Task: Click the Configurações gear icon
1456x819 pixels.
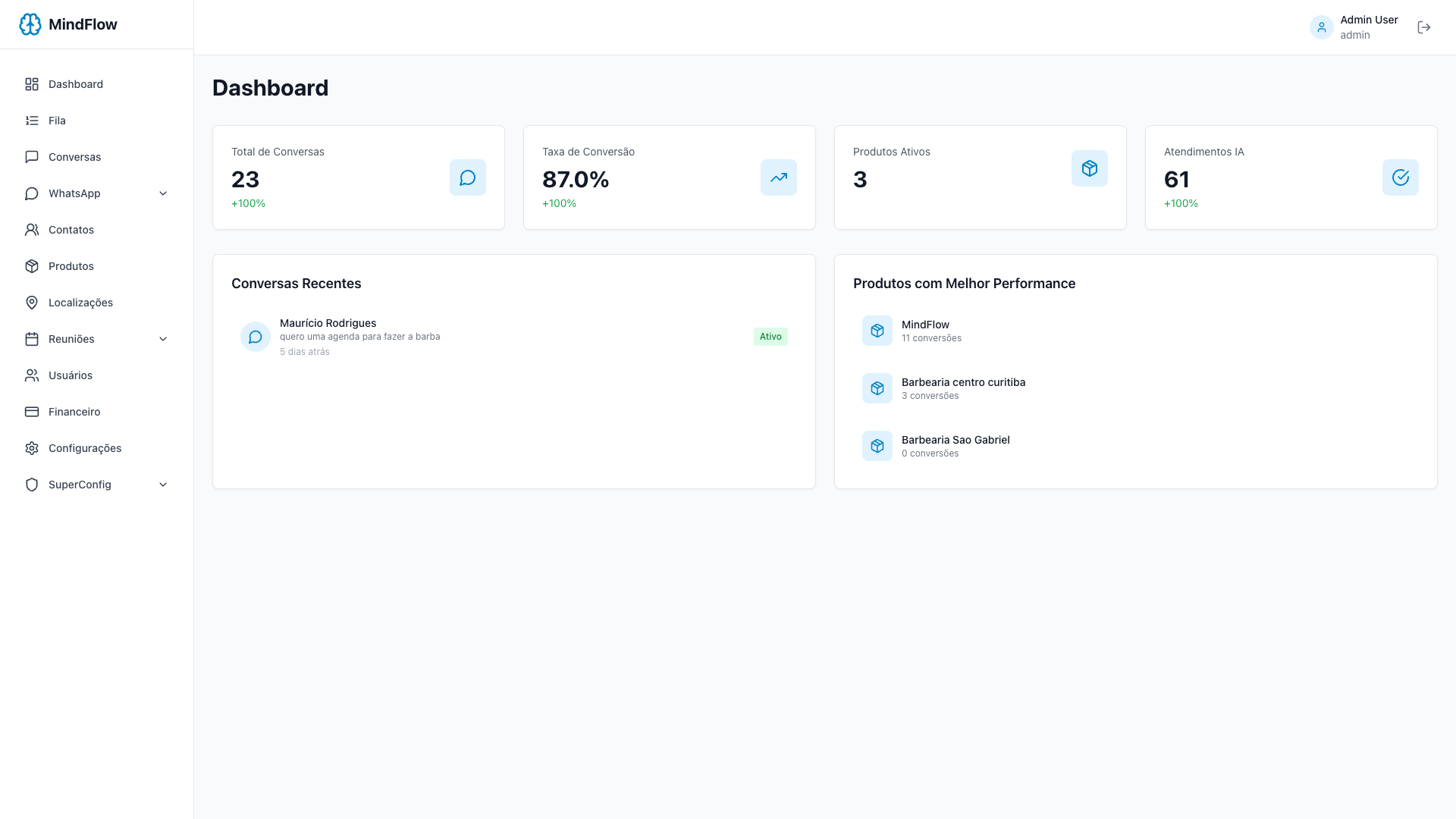Action: [x=32, y=448]
